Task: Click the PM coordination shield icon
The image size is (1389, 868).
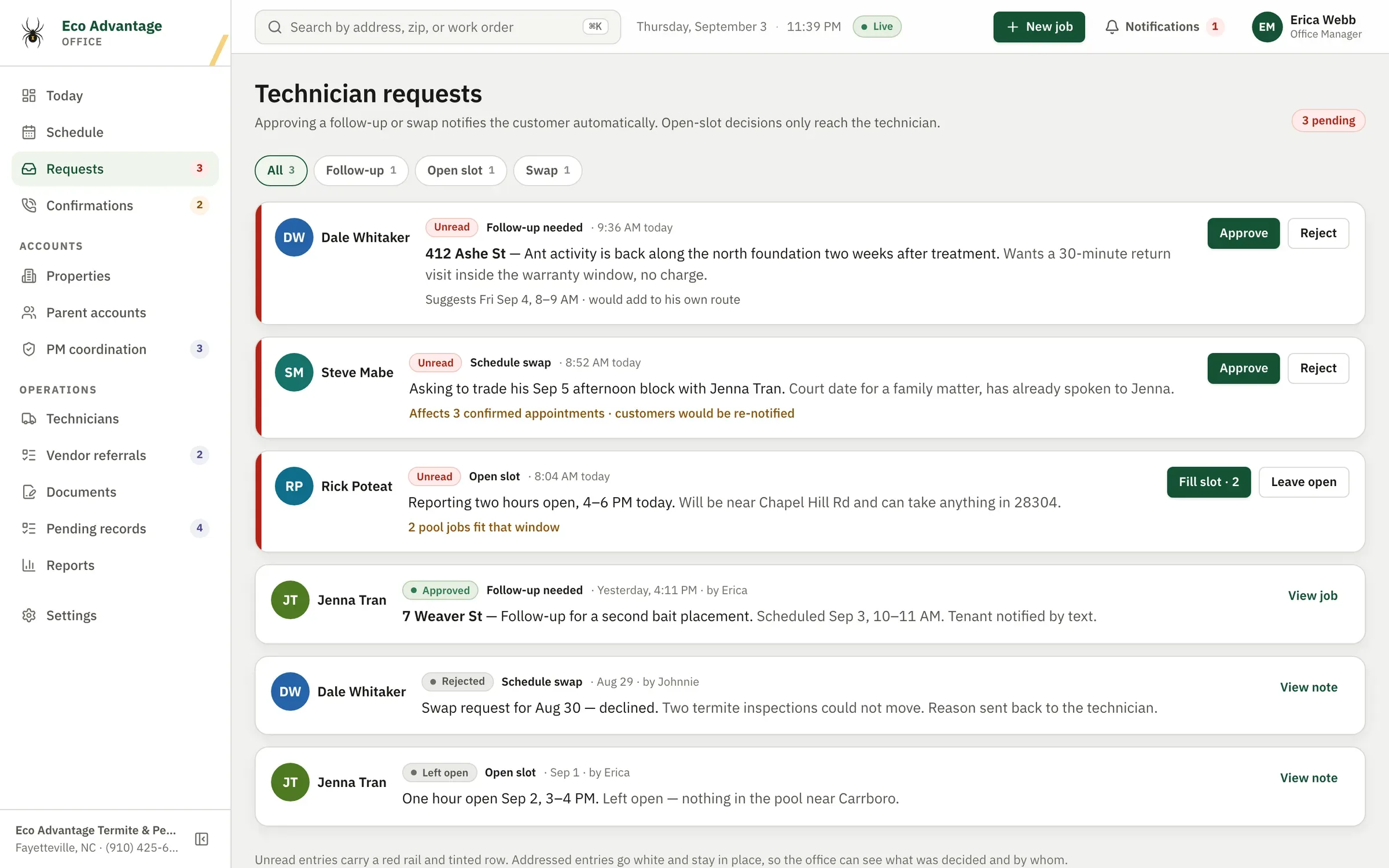Action: (x=29, y=350)
